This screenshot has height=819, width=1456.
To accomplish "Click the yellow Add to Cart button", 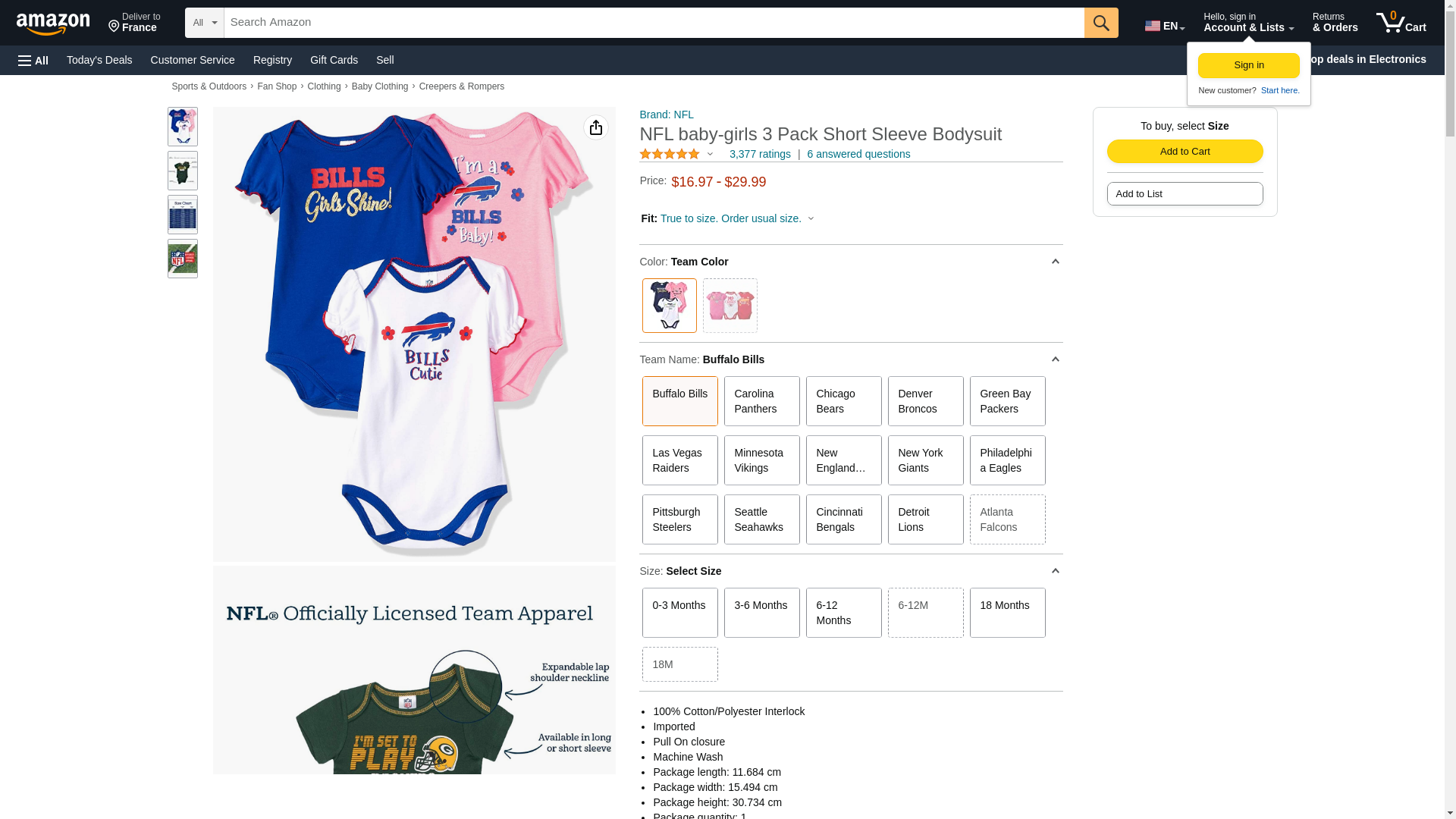I will pos(1185,151).
